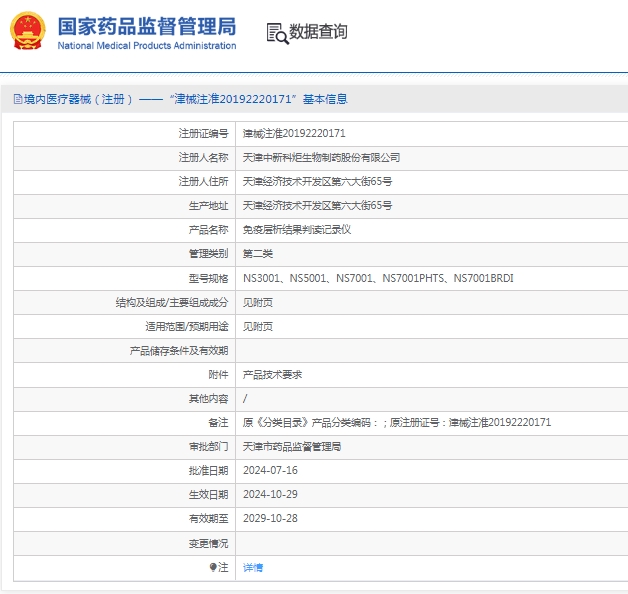Viewport: 628px width, 594px height.
Task: Click the 注册人名称 label
Action: [203, 157]
